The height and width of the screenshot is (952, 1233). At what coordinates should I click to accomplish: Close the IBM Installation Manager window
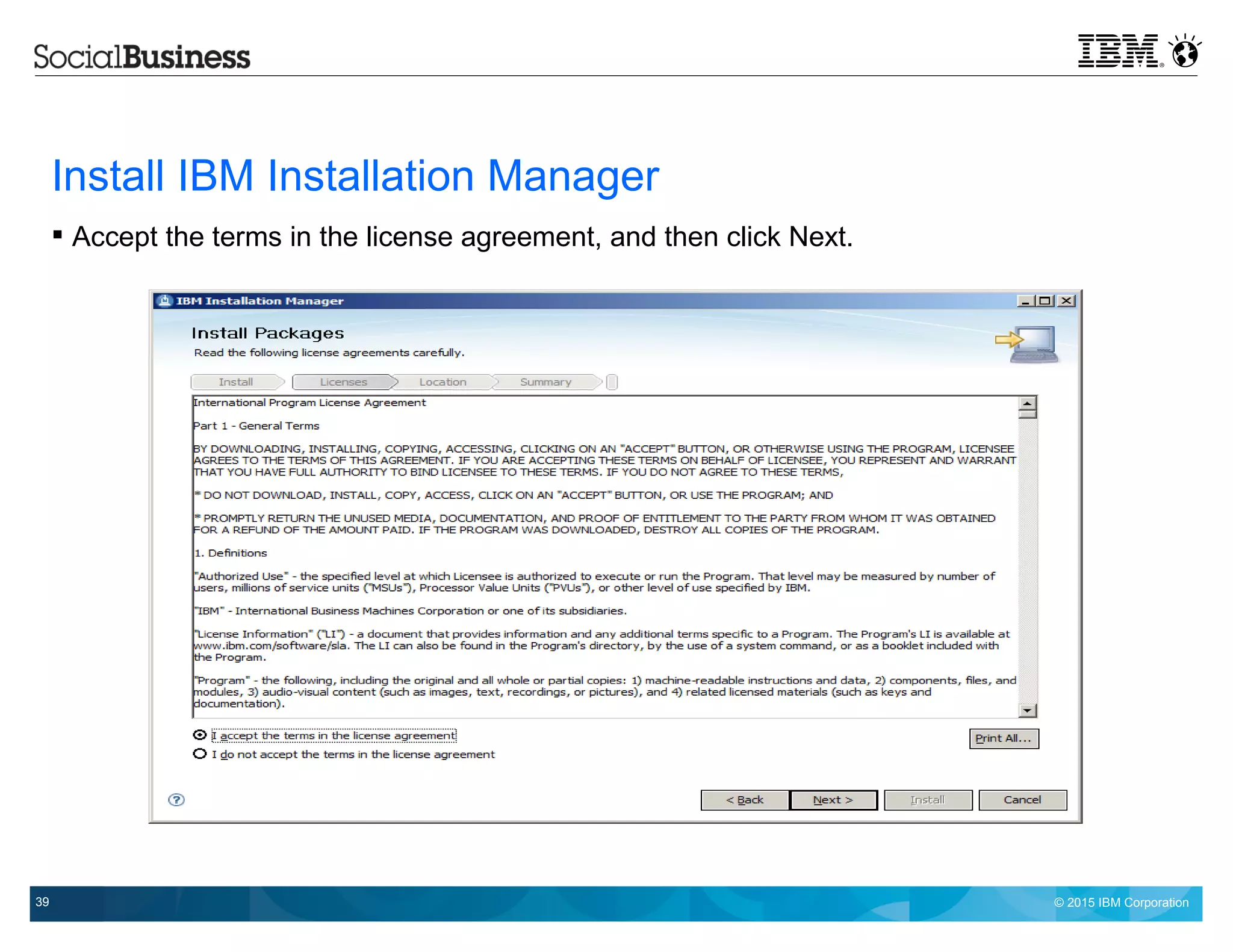point(1066,300)
